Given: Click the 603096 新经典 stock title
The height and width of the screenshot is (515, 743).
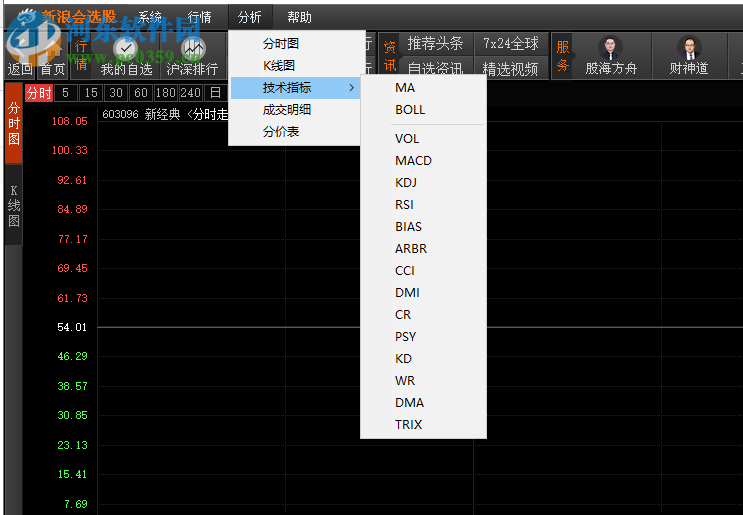Looking at the screenshot, I should coord(141,114).
